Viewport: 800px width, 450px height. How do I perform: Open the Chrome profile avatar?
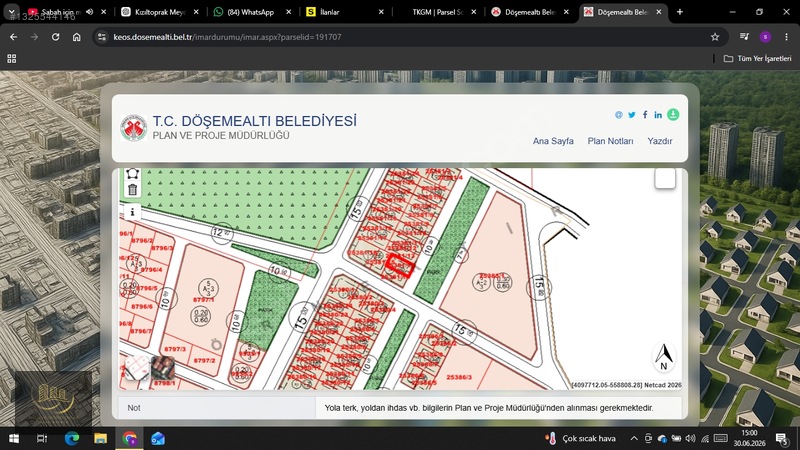[x=765, y=37]
